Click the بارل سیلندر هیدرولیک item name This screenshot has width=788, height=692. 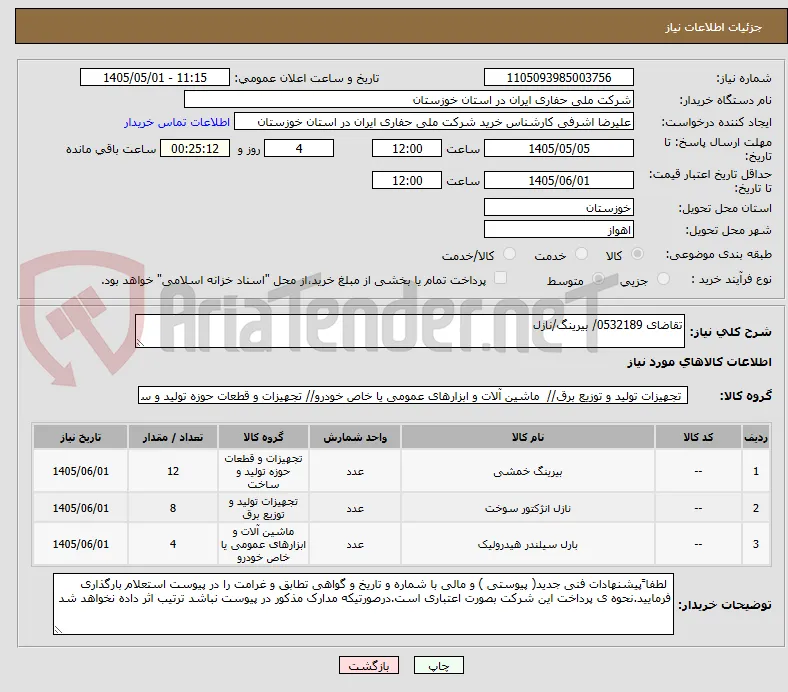[x=528, y=544]
